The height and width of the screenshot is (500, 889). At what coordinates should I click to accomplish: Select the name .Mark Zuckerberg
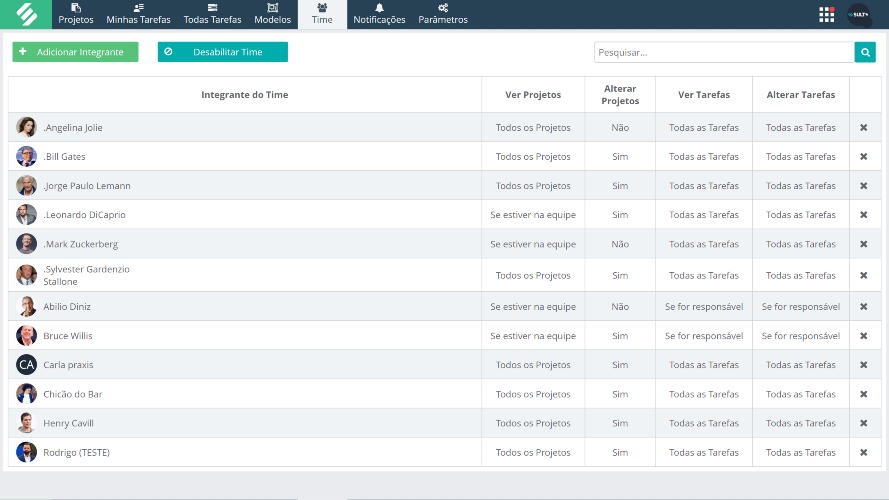coord(81,244)
